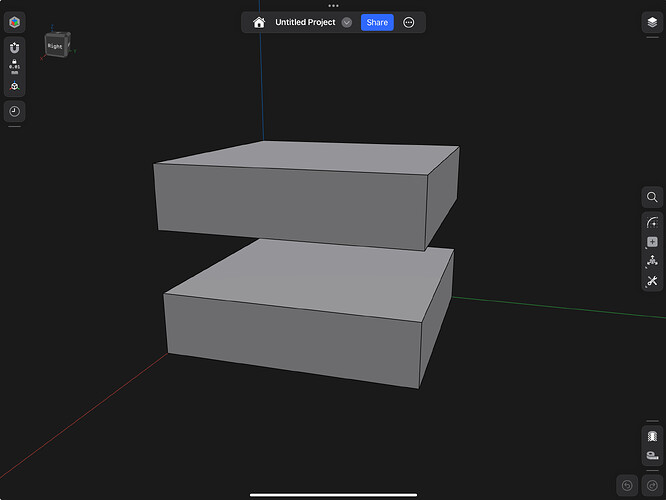Tap the three-dot multitasking indicator at top
Viewport: 666px width, 500px height.
pos(333,6)
